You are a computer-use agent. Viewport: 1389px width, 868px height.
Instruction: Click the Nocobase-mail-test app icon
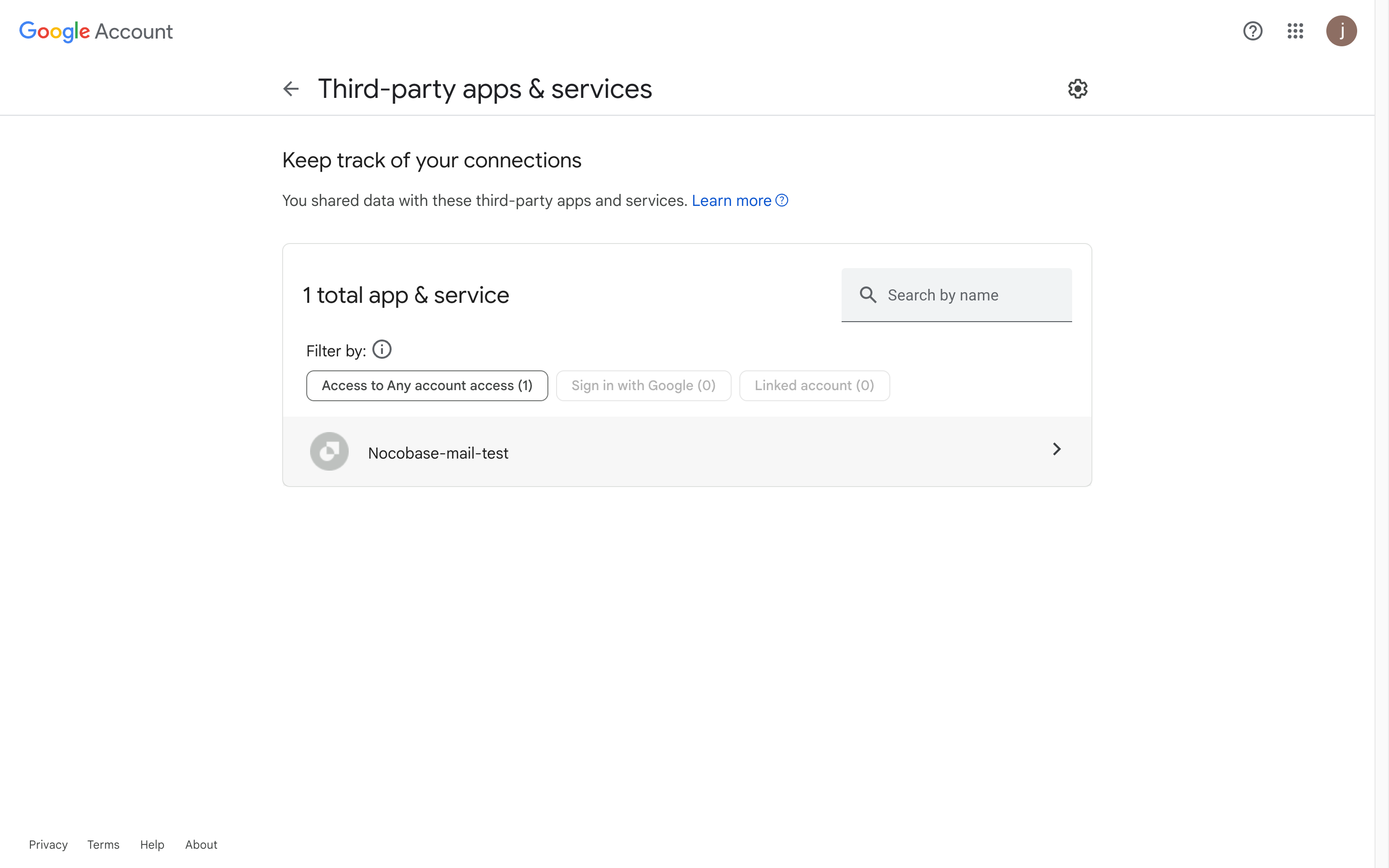329,452
